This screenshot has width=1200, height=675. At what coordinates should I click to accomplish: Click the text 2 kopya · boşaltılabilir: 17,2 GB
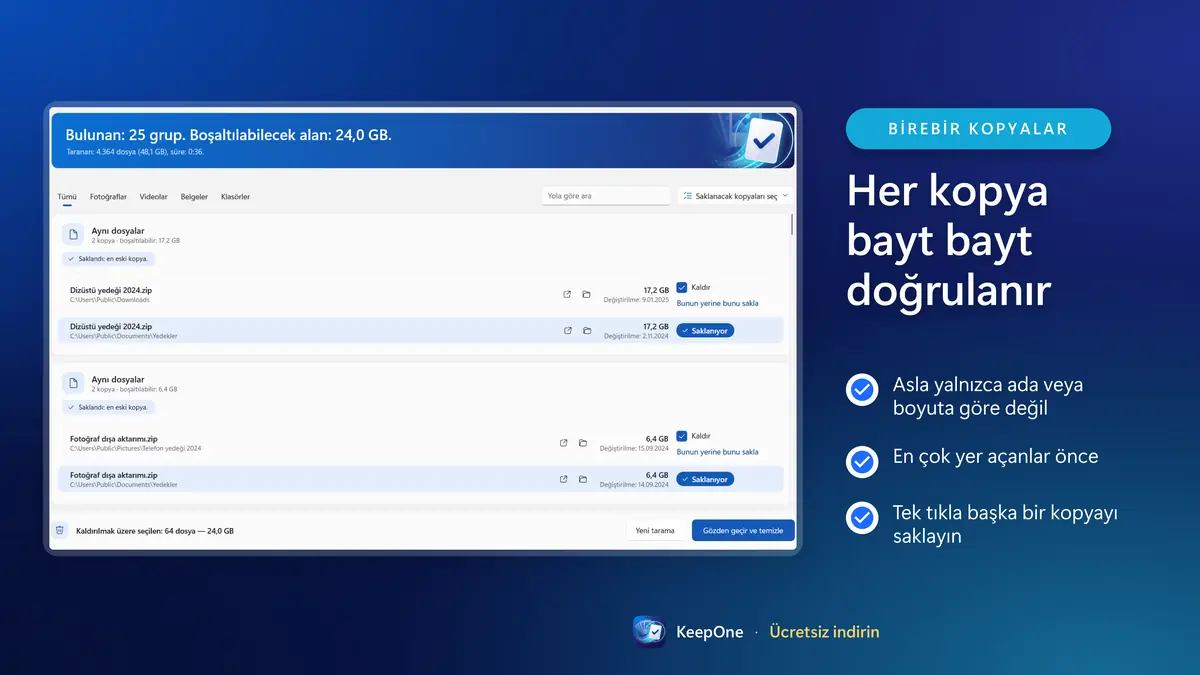[136, 241]
